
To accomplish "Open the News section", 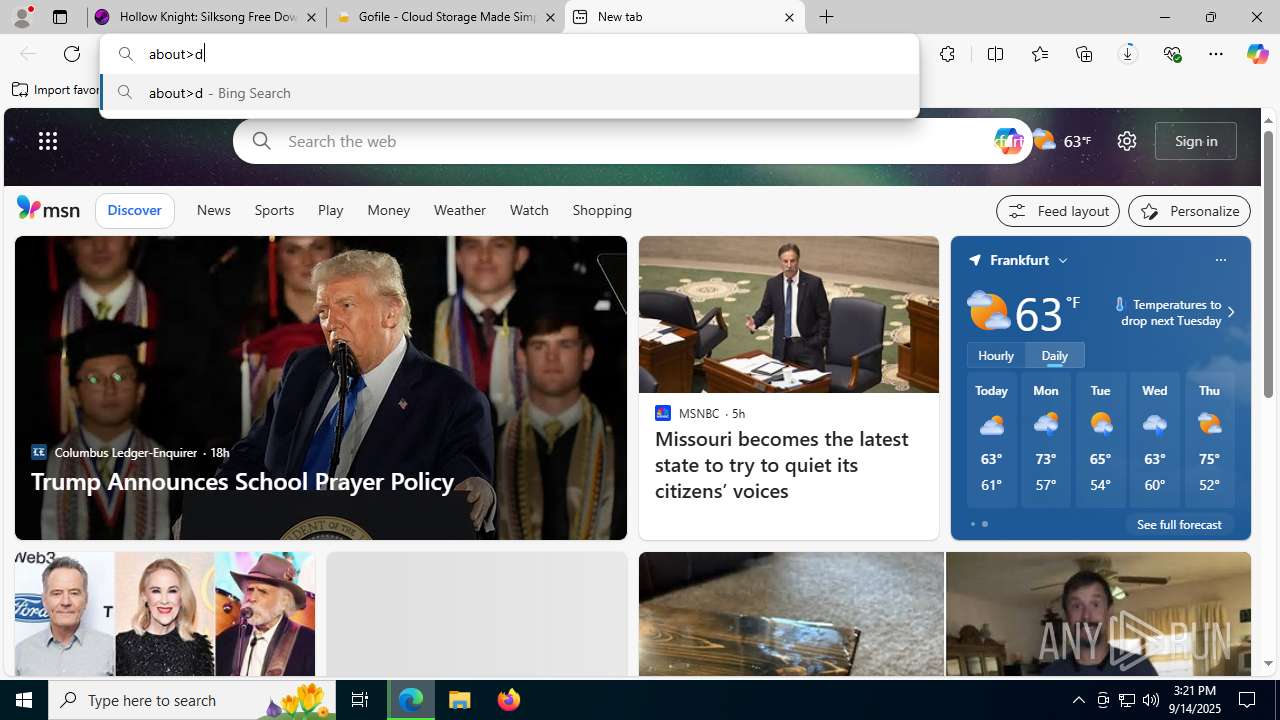I will click(x=213, y=210).
